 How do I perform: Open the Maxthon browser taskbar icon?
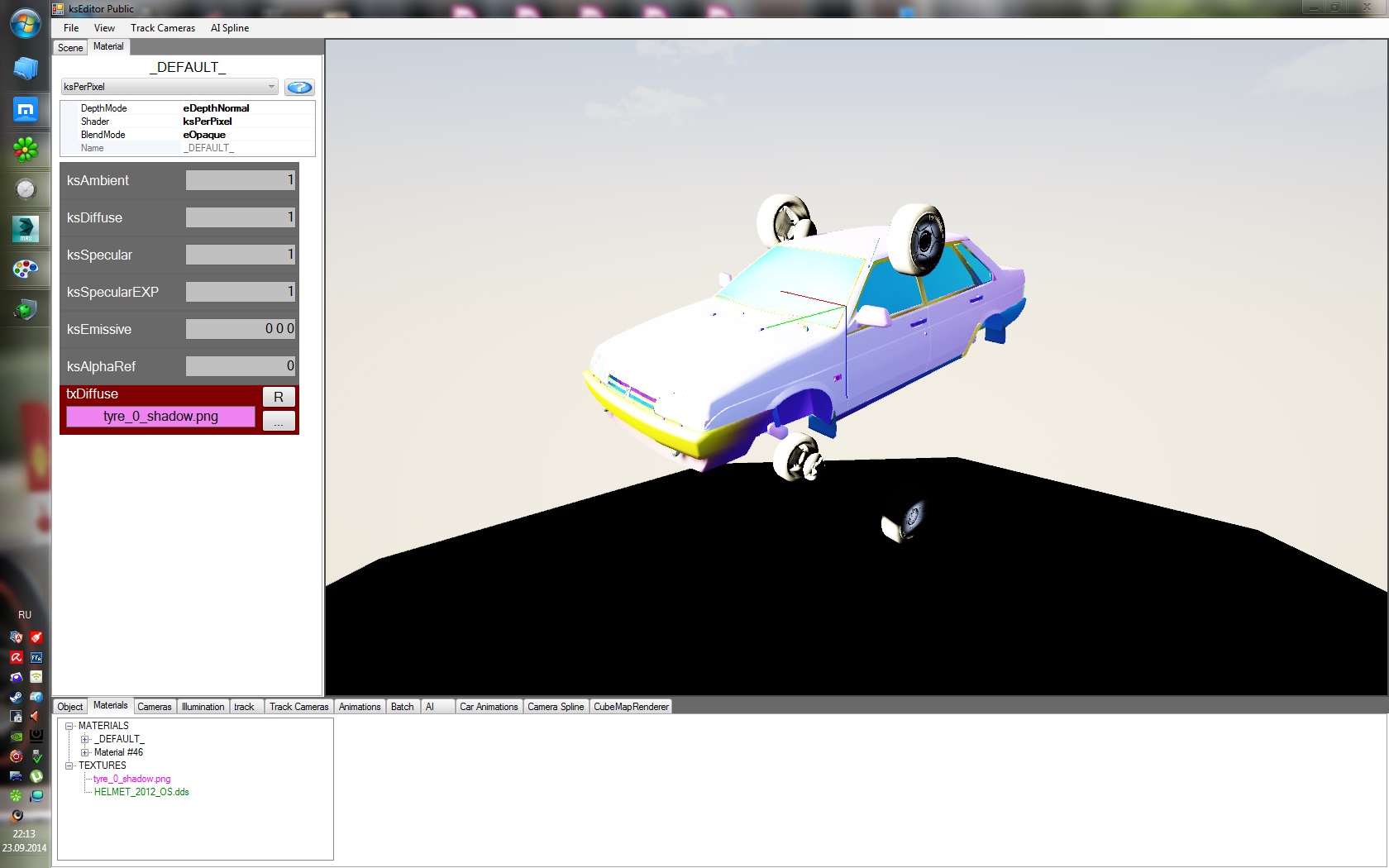(26, 109)
